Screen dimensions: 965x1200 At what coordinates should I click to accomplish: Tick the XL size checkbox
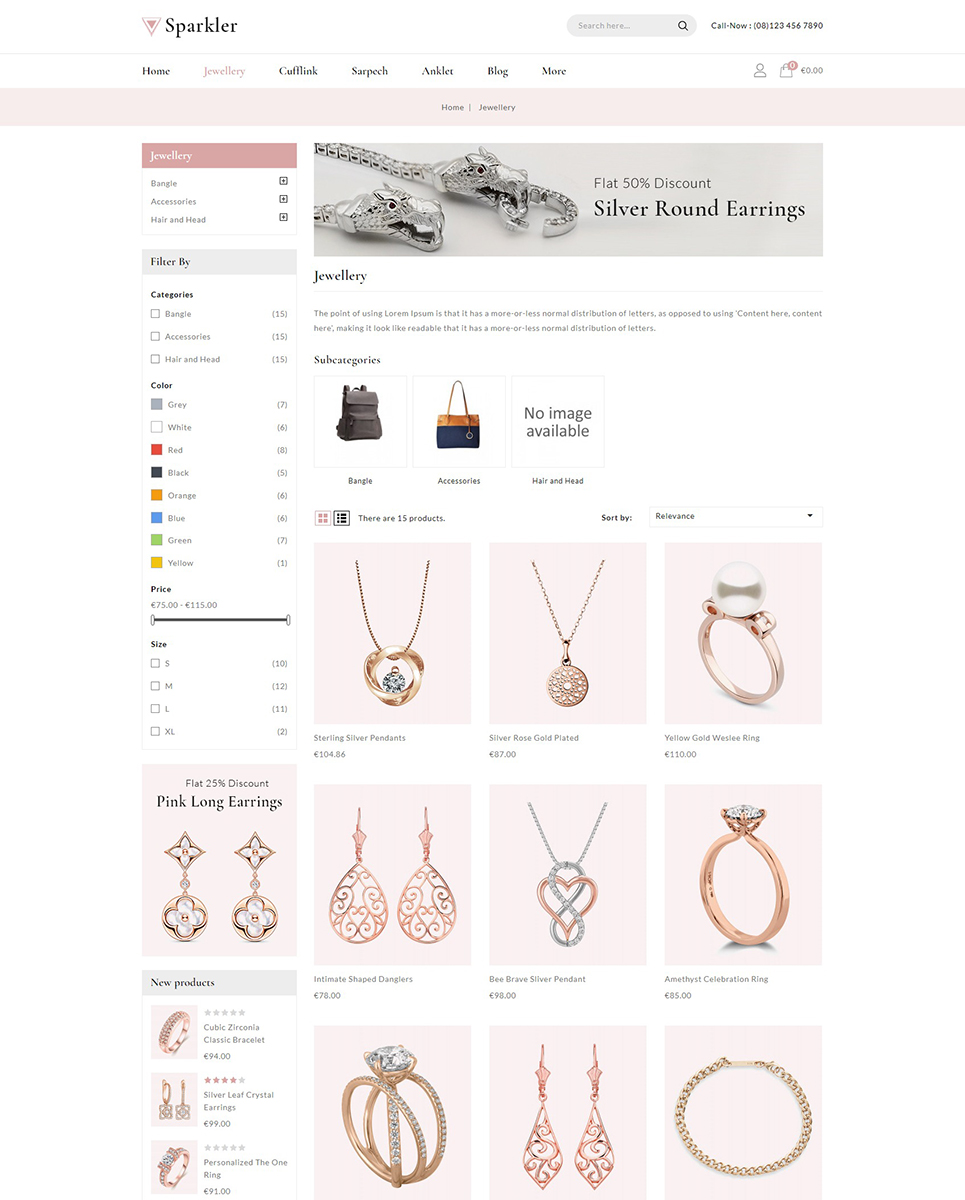coord(155,731)
